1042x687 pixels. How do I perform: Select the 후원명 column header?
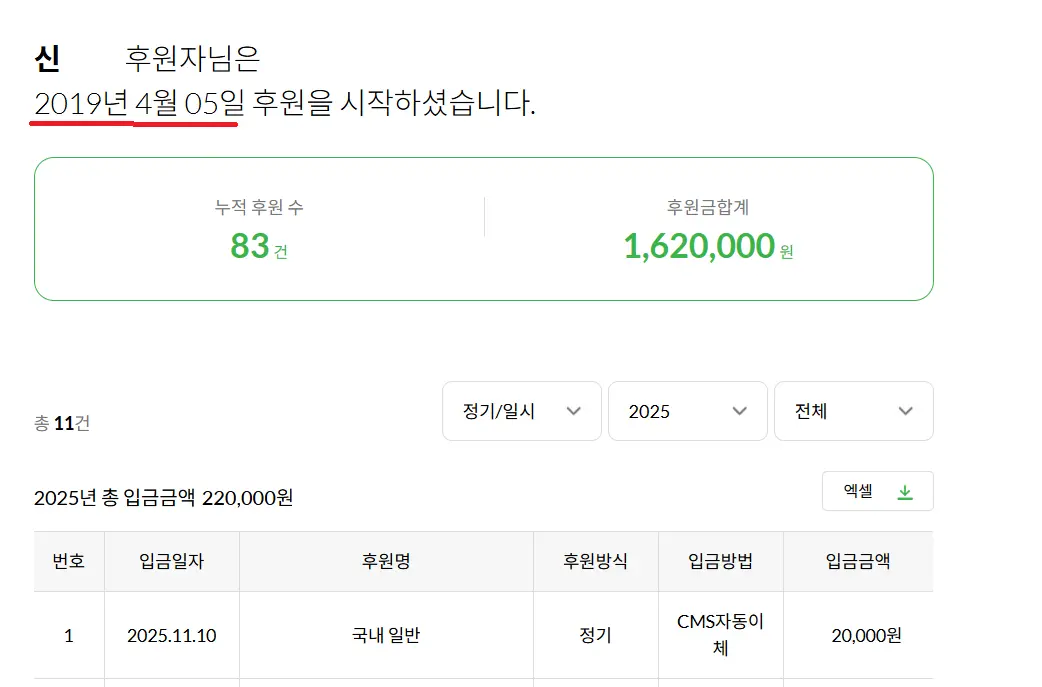pos(385,561)
